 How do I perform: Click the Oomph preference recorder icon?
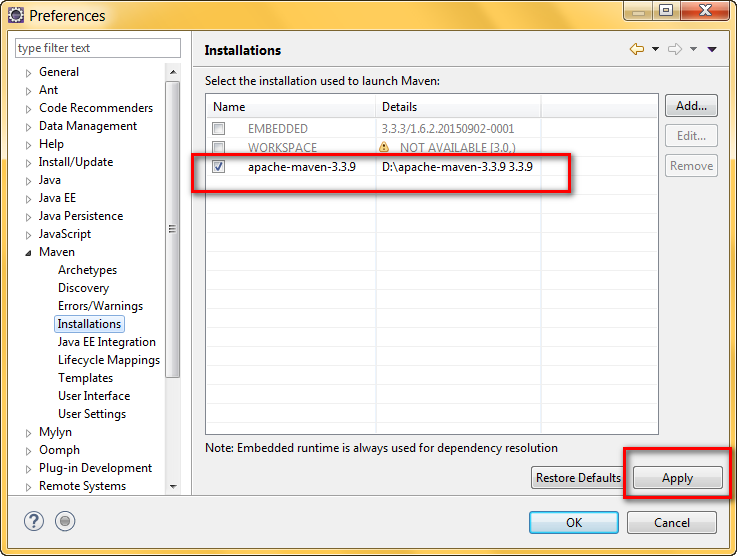(x=65, y=521)
